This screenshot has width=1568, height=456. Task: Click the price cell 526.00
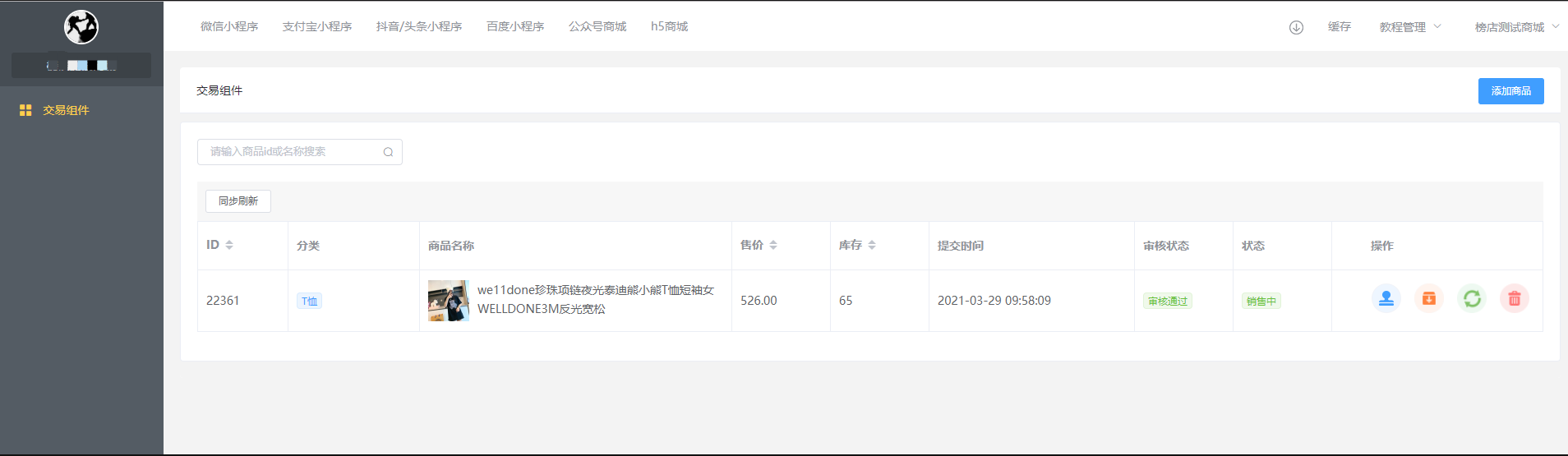point(759,301)
